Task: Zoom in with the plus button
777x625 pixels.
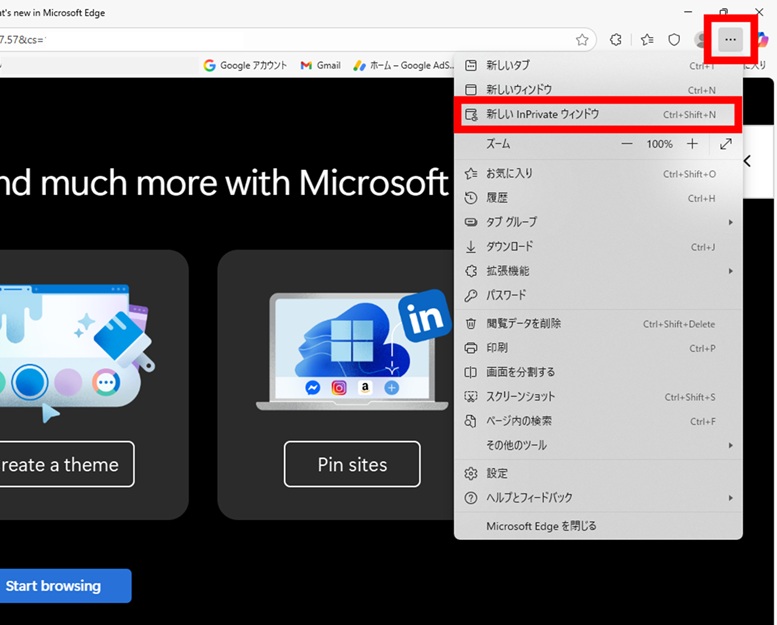Action: pyautogui.click(x=692, y=144)
